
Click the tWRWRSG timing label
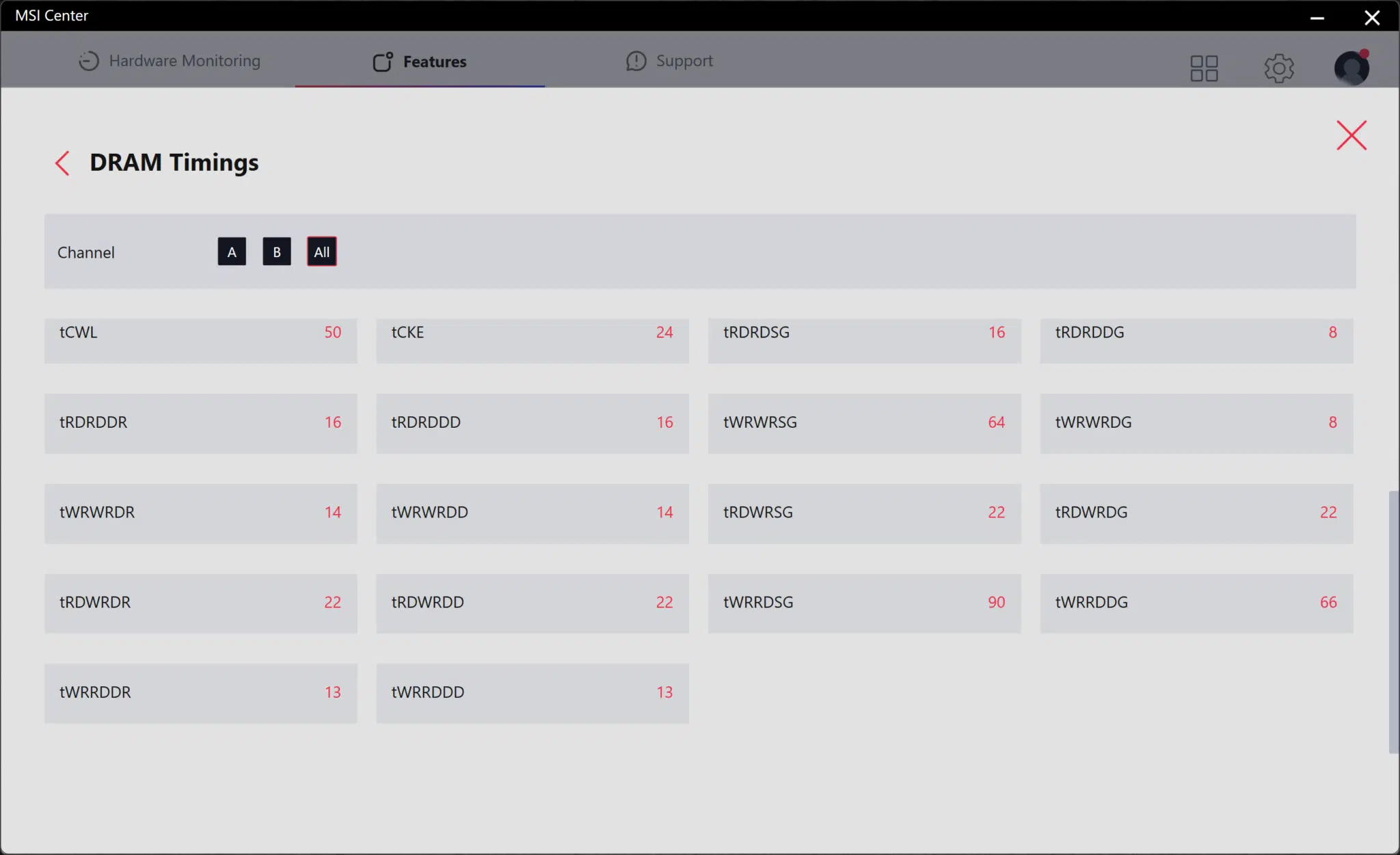click(x=760, y=422)
